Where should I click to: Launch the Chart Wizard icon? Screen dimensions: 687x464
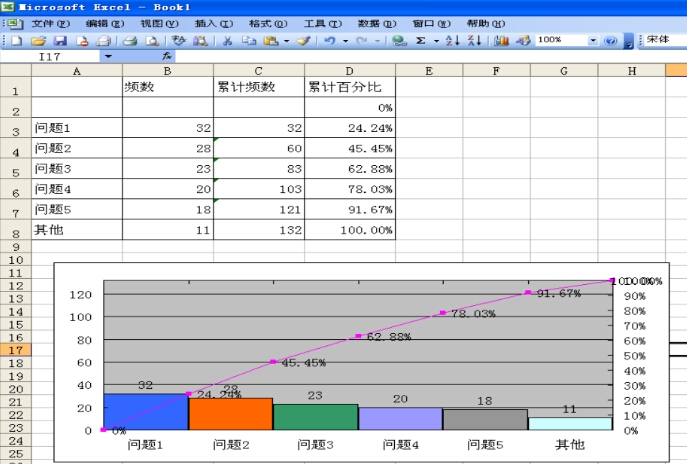pos(501,41)
